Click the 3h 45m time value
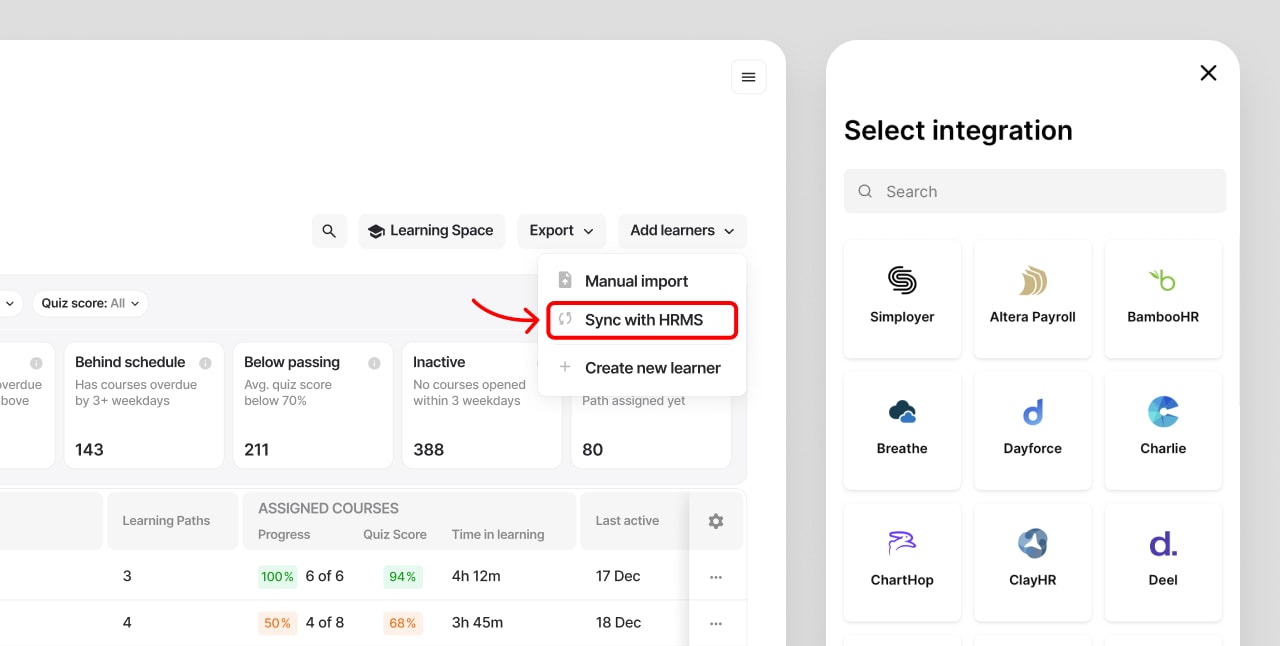Viewport: 1280px width, 646px height. (477, 623)
